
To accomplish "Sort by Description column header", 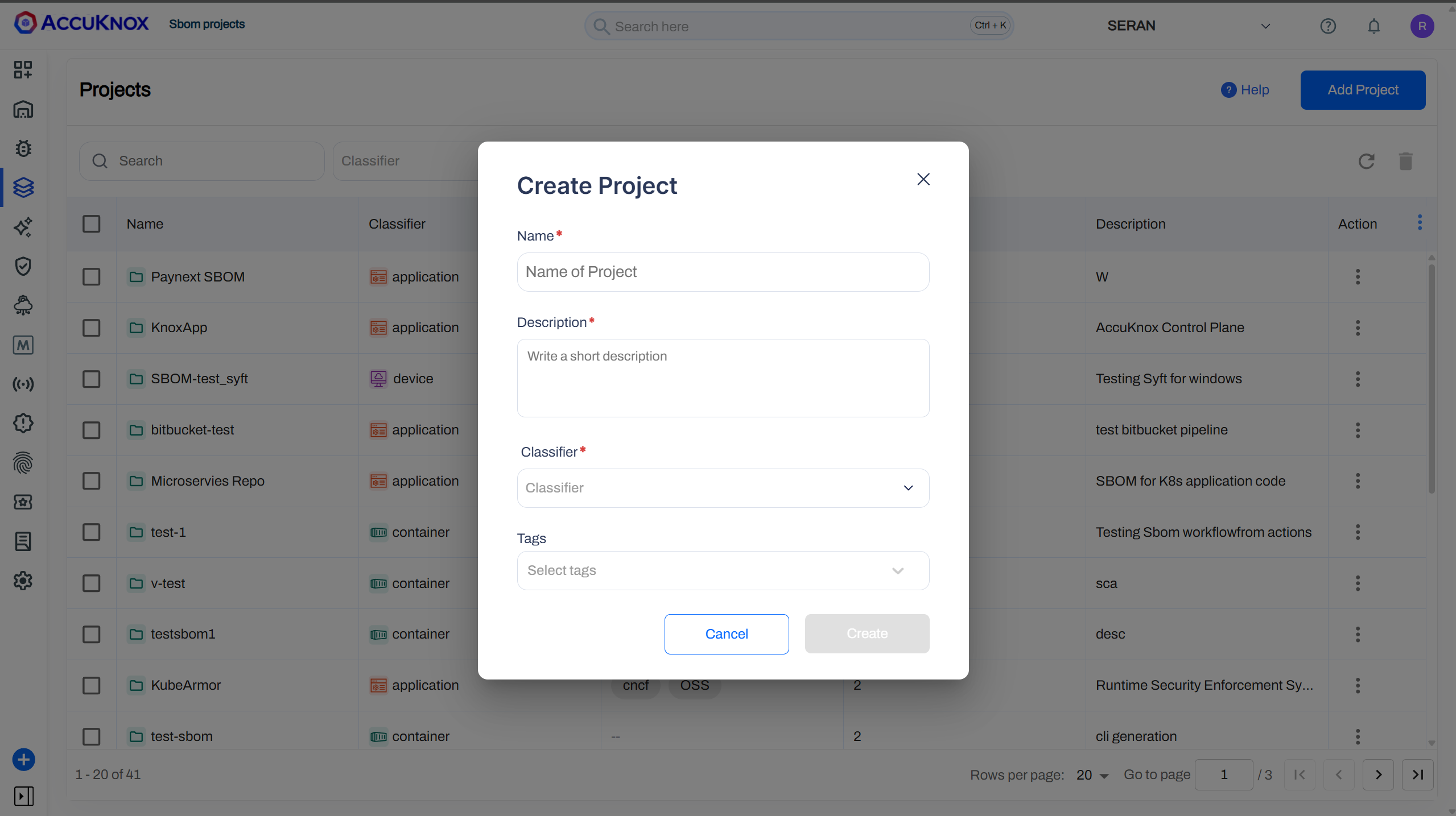I will [1131, 224].
